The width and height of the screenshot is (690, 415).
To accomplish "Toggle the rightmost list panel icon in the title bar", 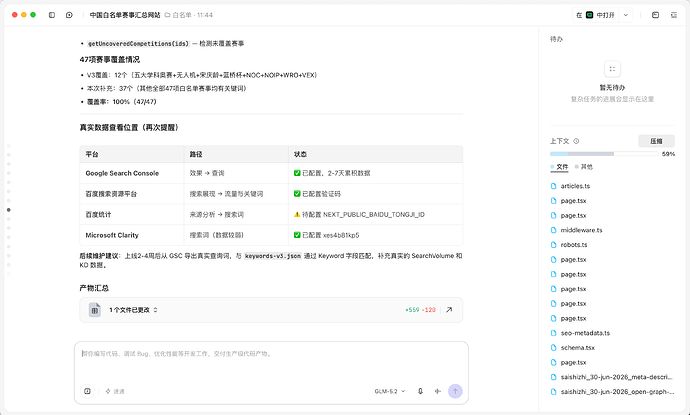I will click(x=674, y=15).
